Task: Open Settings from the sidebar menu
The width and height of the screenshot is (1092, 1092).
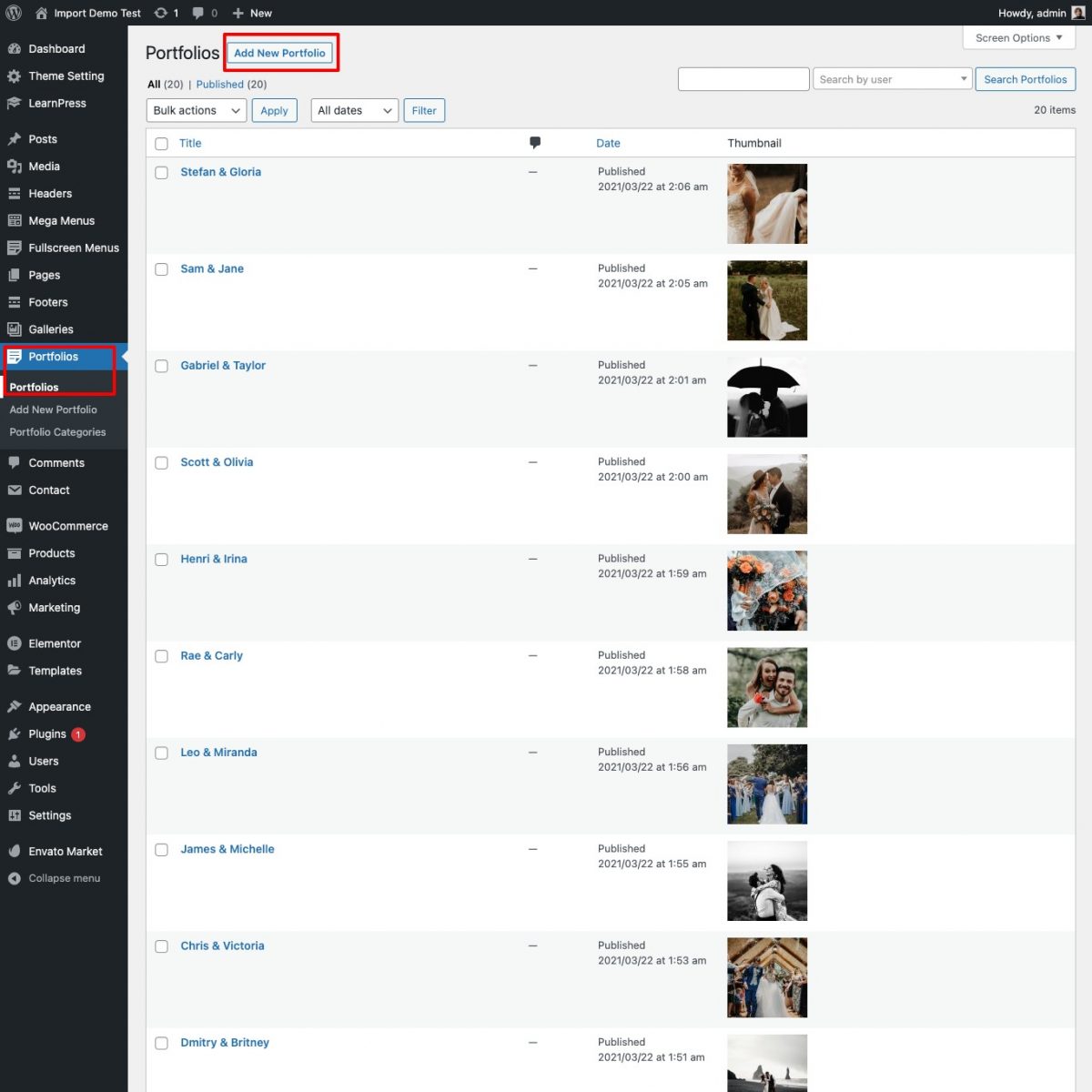Action: (x=49, y=815)
